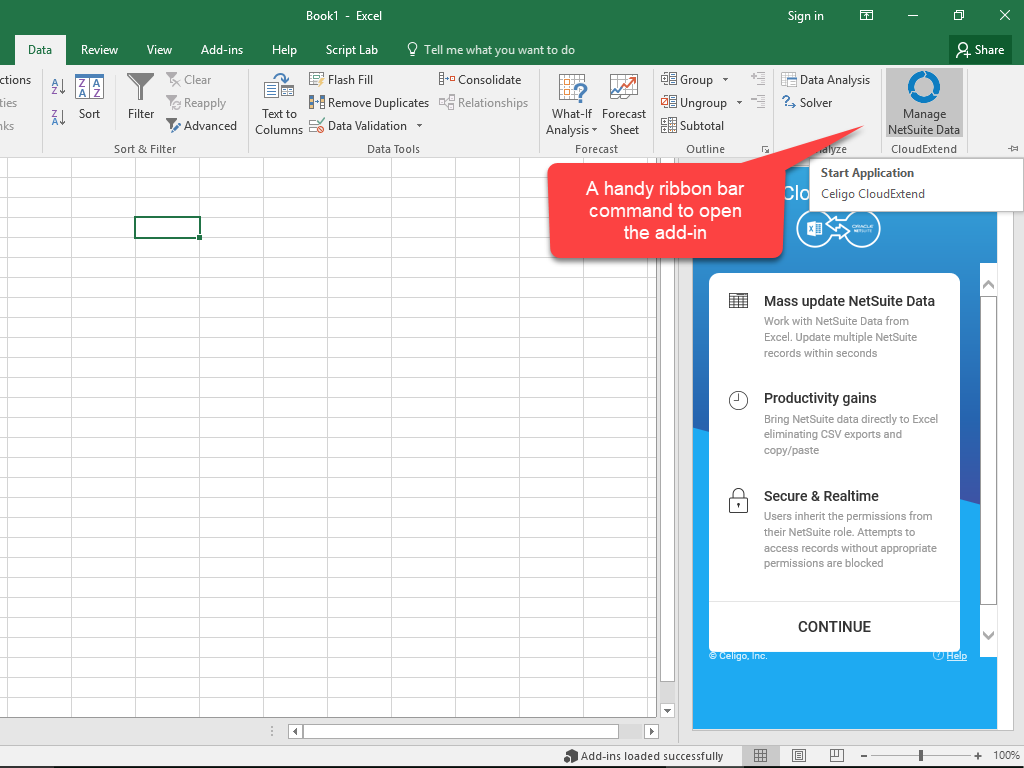Switch to the View tab
Screen dimensions: 1024x768
point(159,50)
